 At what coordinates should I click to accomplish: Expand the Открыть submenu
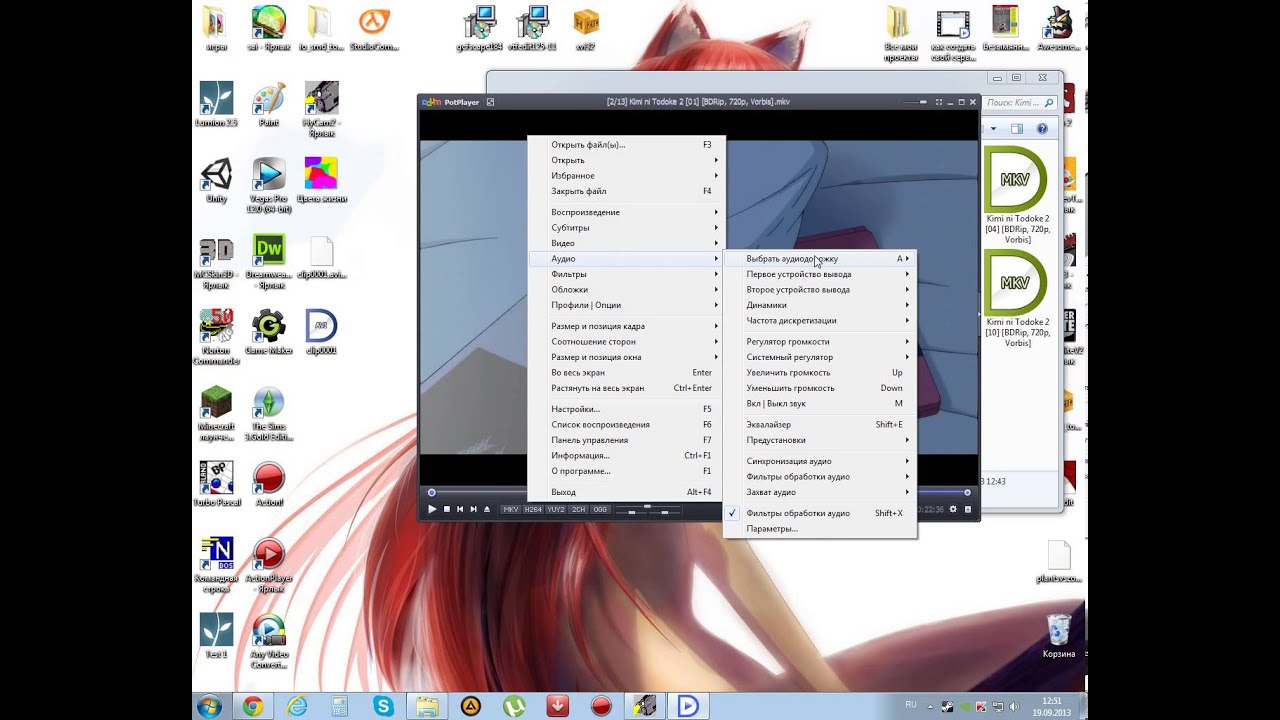pyautogui.click(x=626, y=160)
